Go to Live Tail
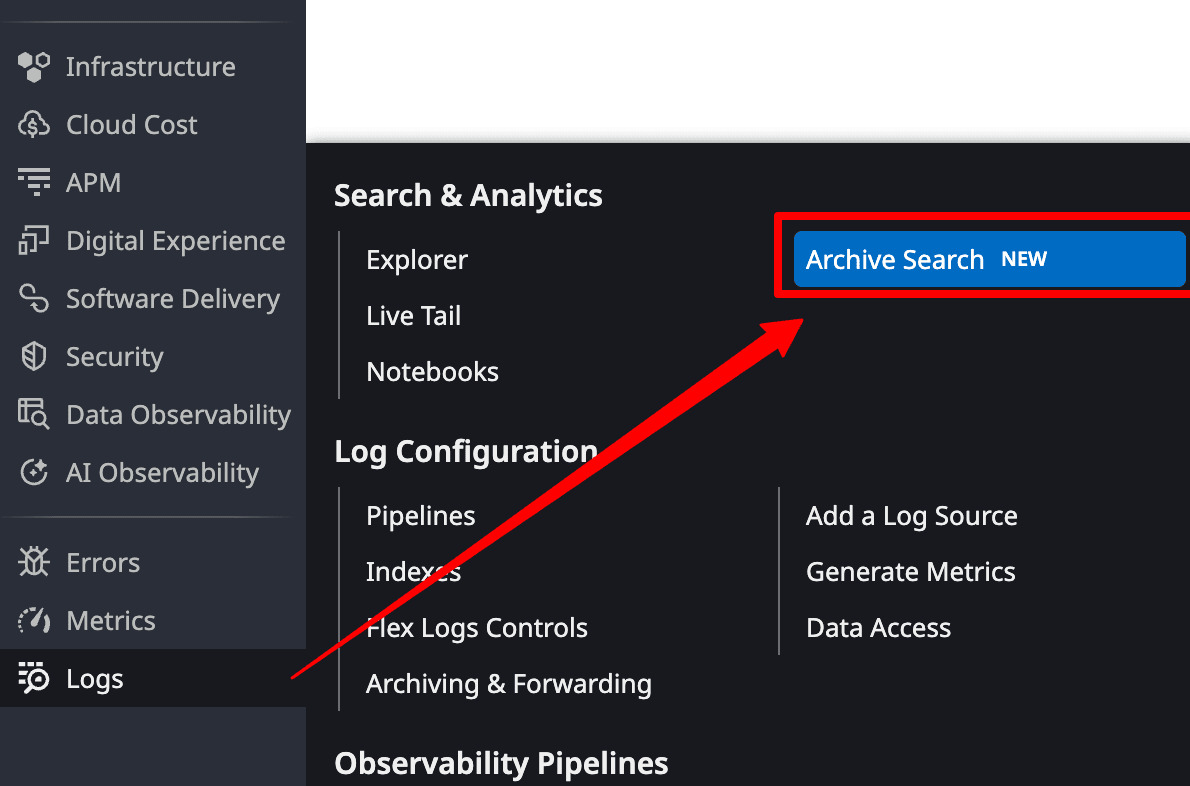 414,316
